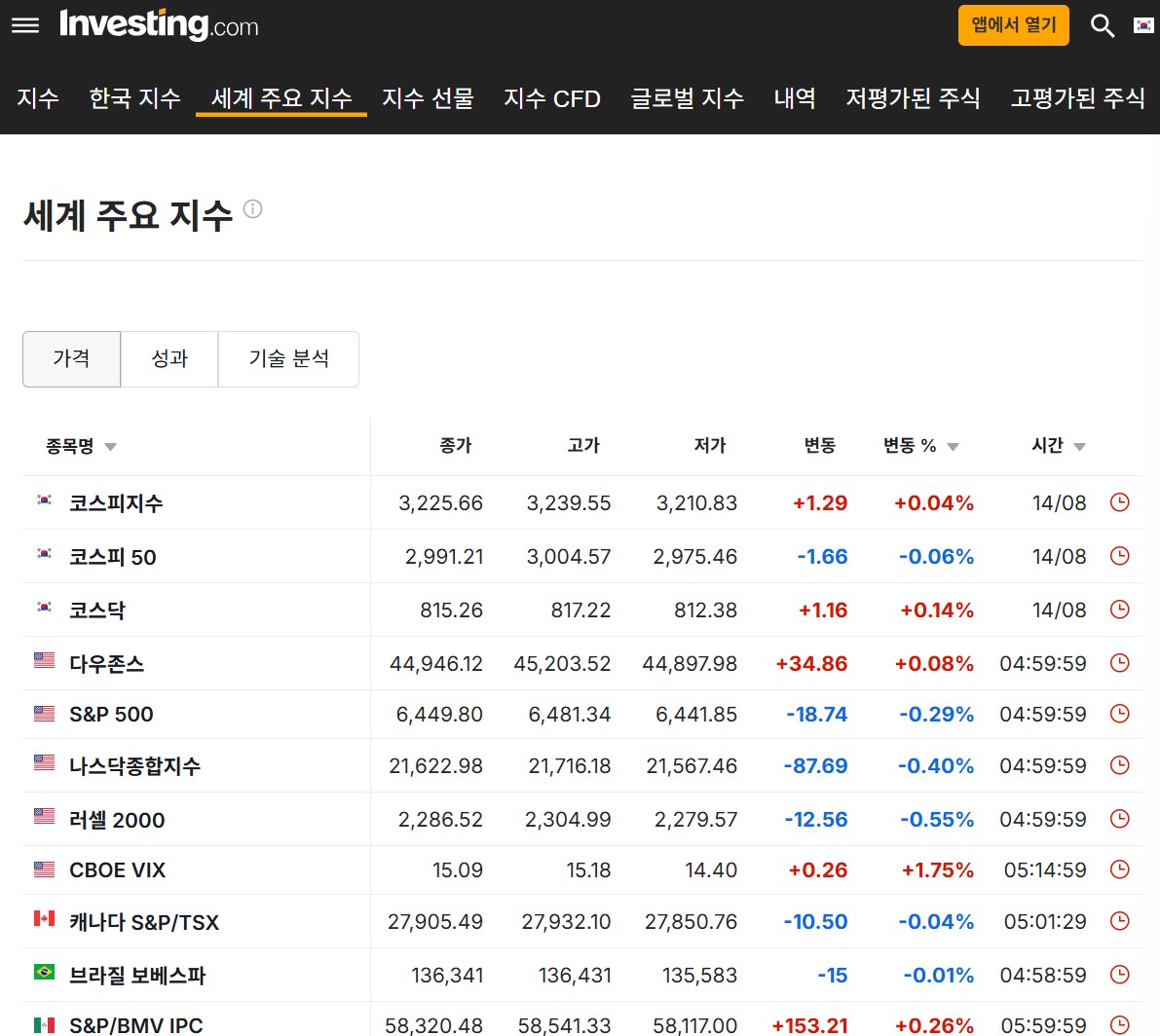Click the clock icon in 코스닥 row
Viewport: 1160px width, 1036px height.
[x=1120, y=610]
